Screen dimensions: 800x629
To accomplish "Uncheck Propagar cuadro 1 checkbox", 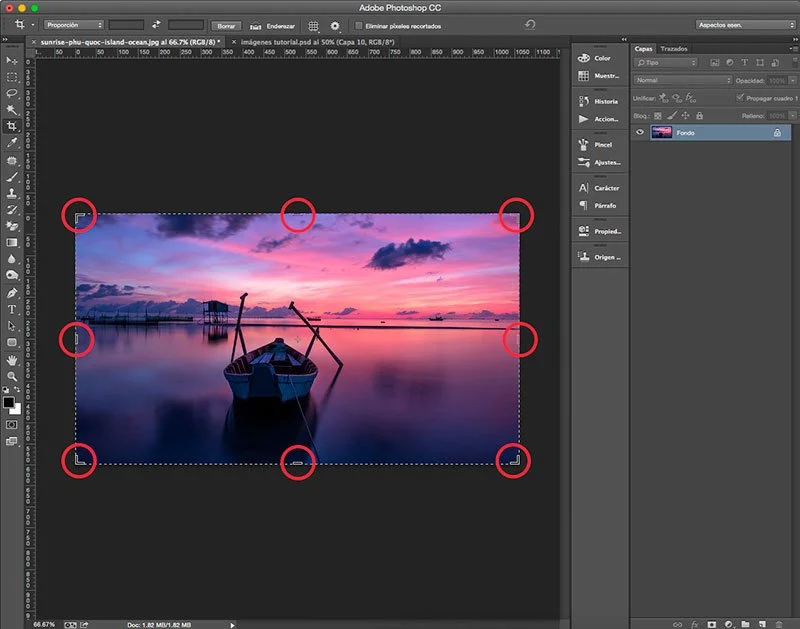I will [739, 98].
